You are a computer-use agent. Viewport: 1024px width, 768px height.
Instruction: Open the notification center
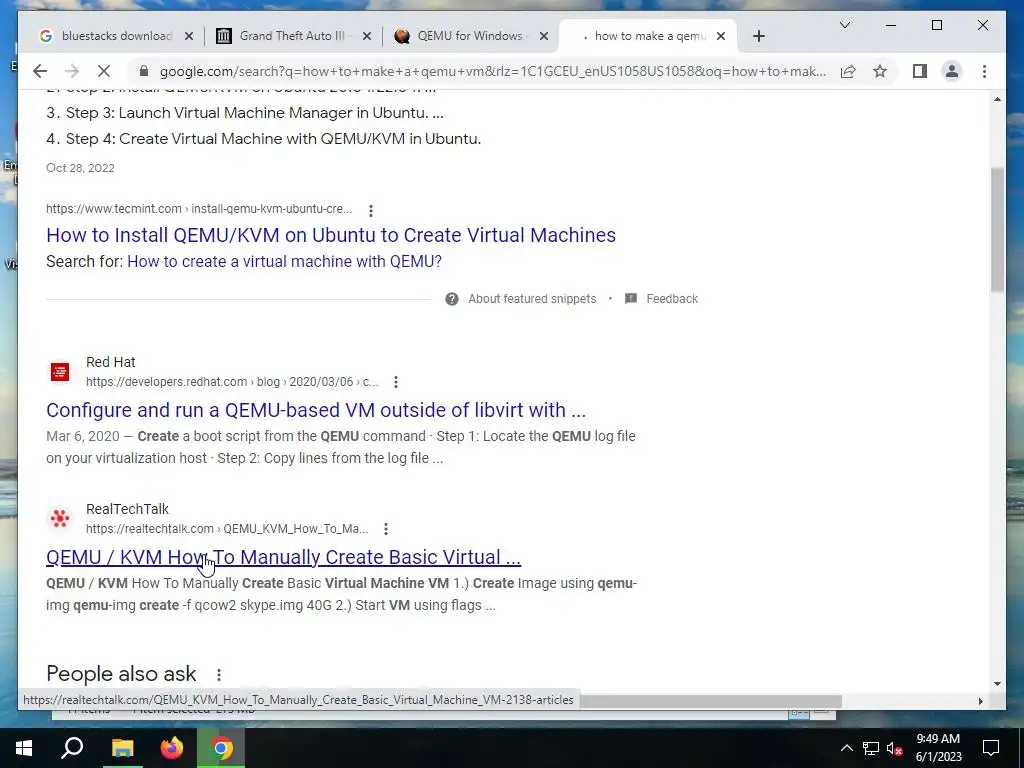pyautogui.click(x=991, y=748)
